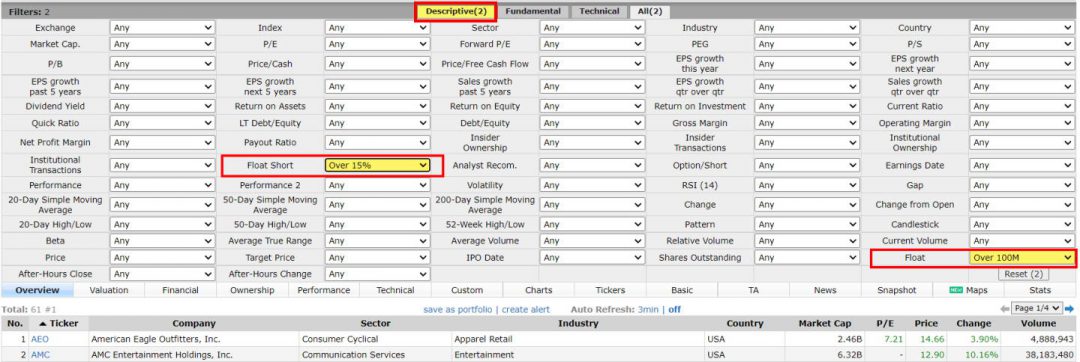
Task: Open the Average Volume dropdown
Action: click(592, 241)
